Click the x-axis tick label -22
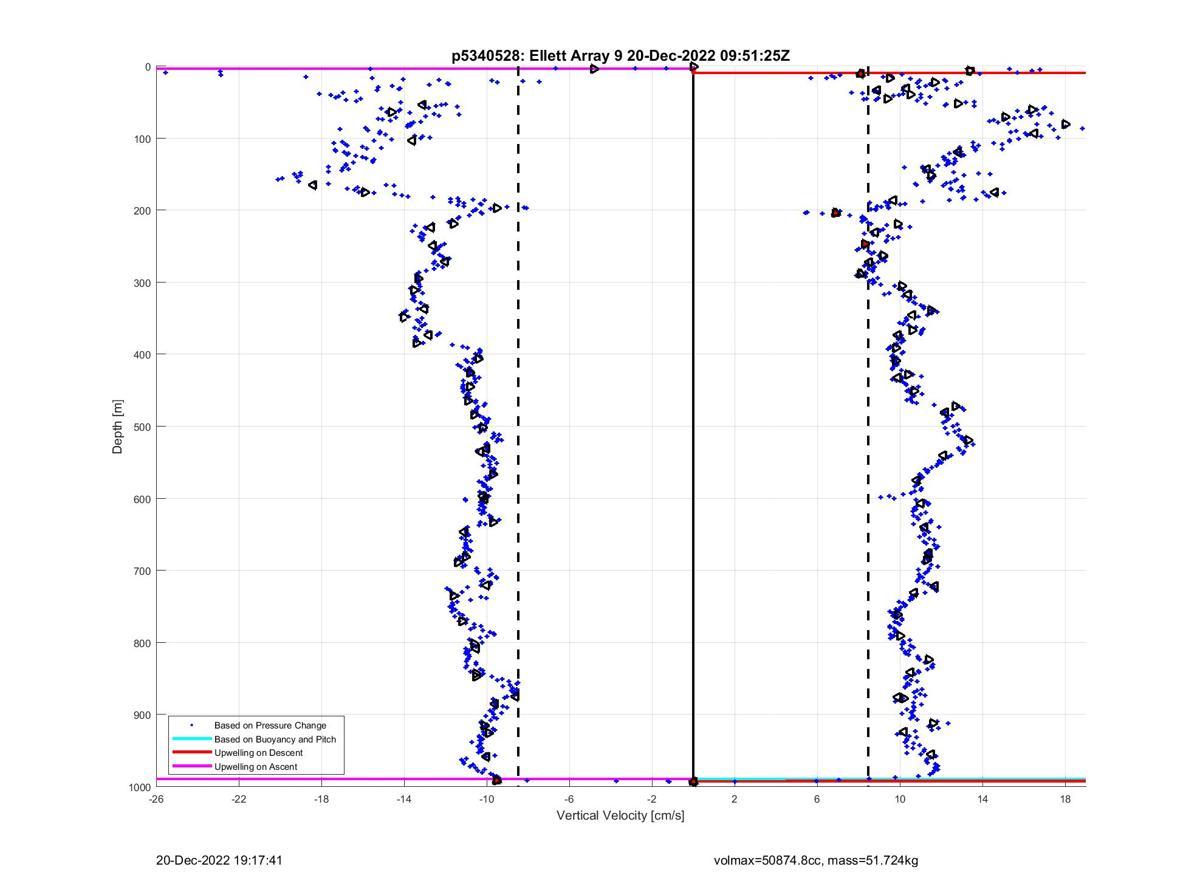The width and height of the screenshot is (1200, 885). 239,799
